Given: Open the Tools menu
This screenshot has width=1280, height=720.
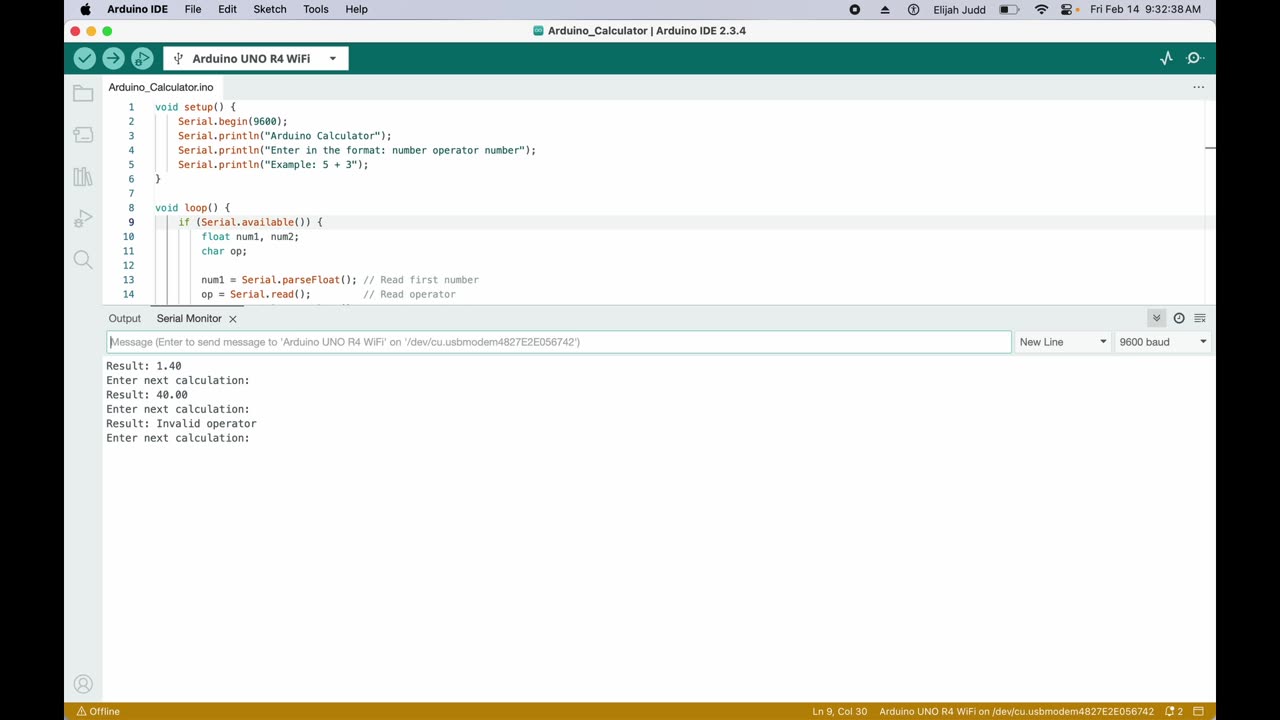Looking at the screenshot, I should point(316,9).
